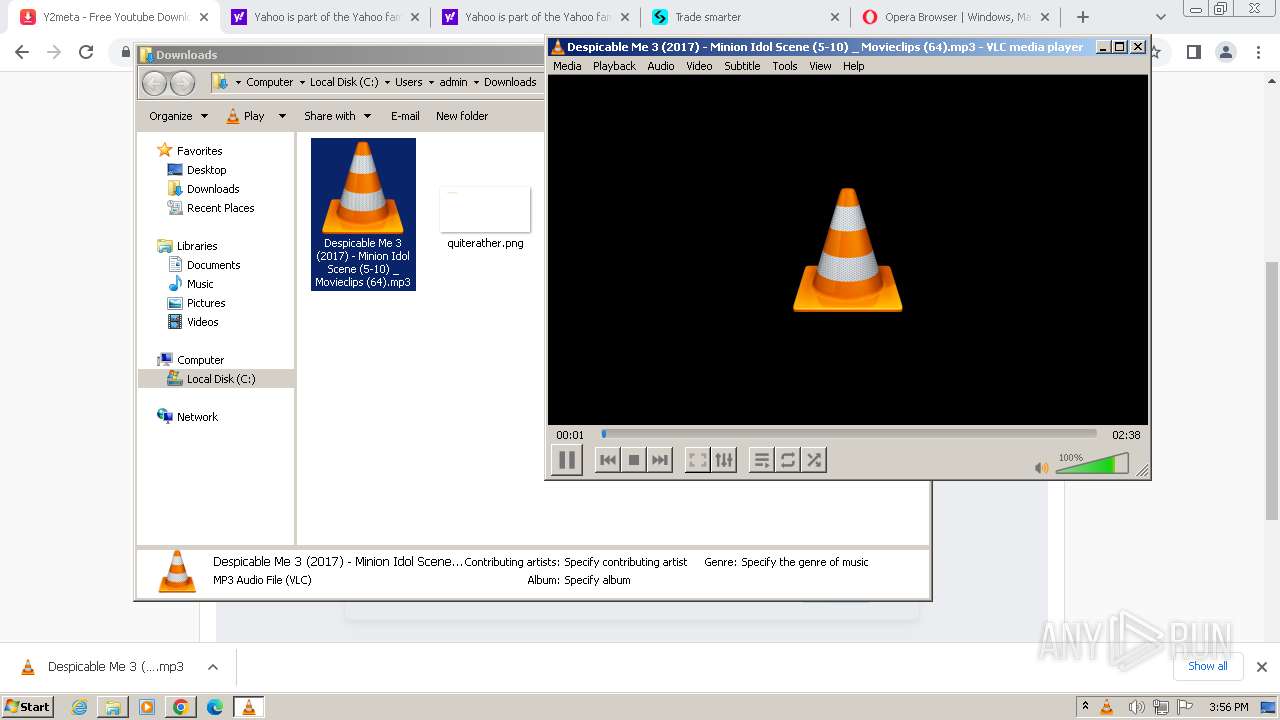Open Music library
This screenshot has height=720, width=1280.
[x=200, y=284]
